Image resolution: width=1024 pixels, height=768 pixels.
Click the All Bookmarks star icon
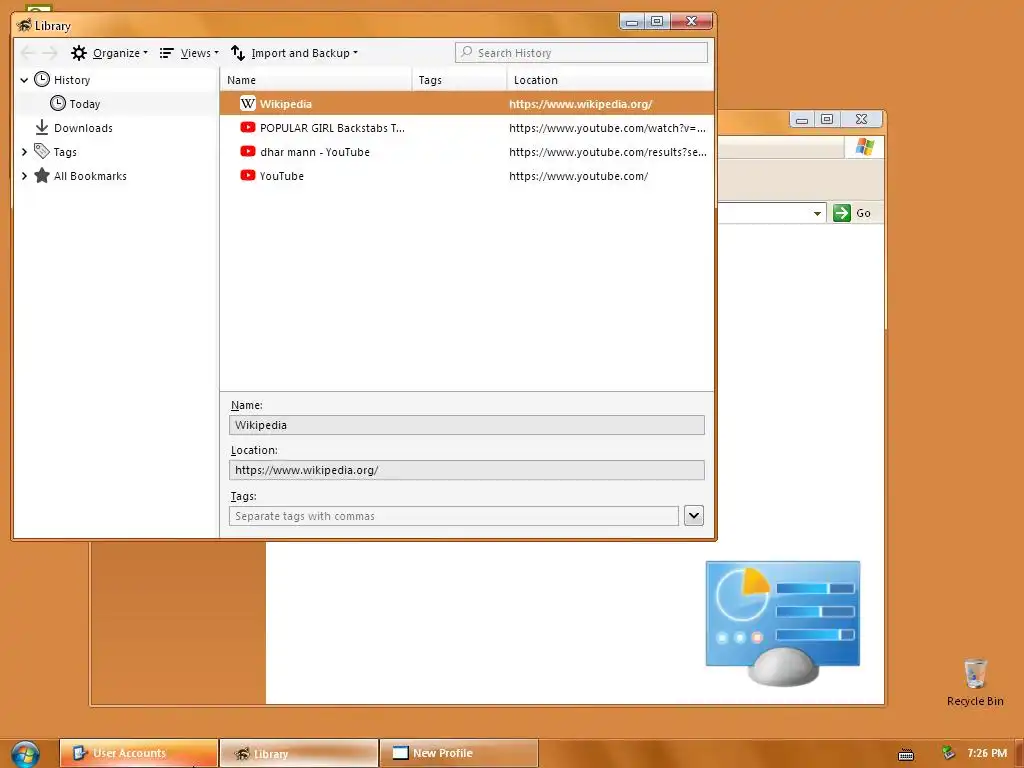(x=42, y=175)
